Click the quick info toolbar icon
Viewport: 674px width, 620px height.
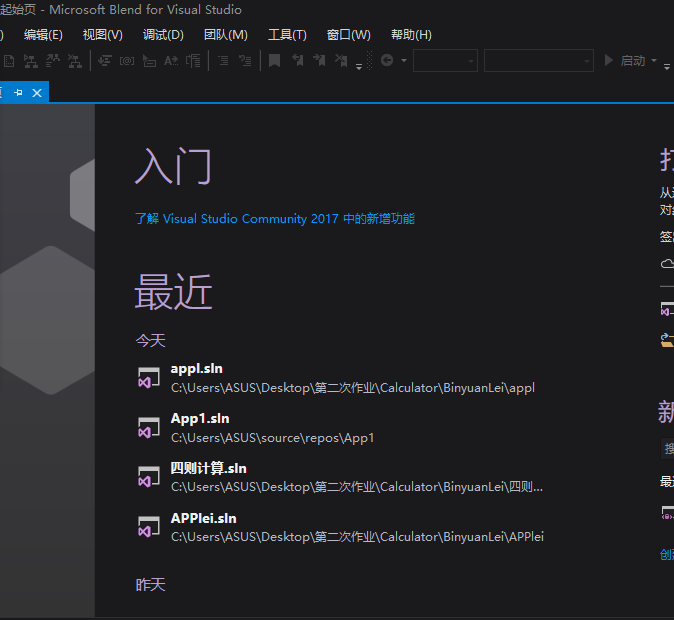(x=149, y=61)
